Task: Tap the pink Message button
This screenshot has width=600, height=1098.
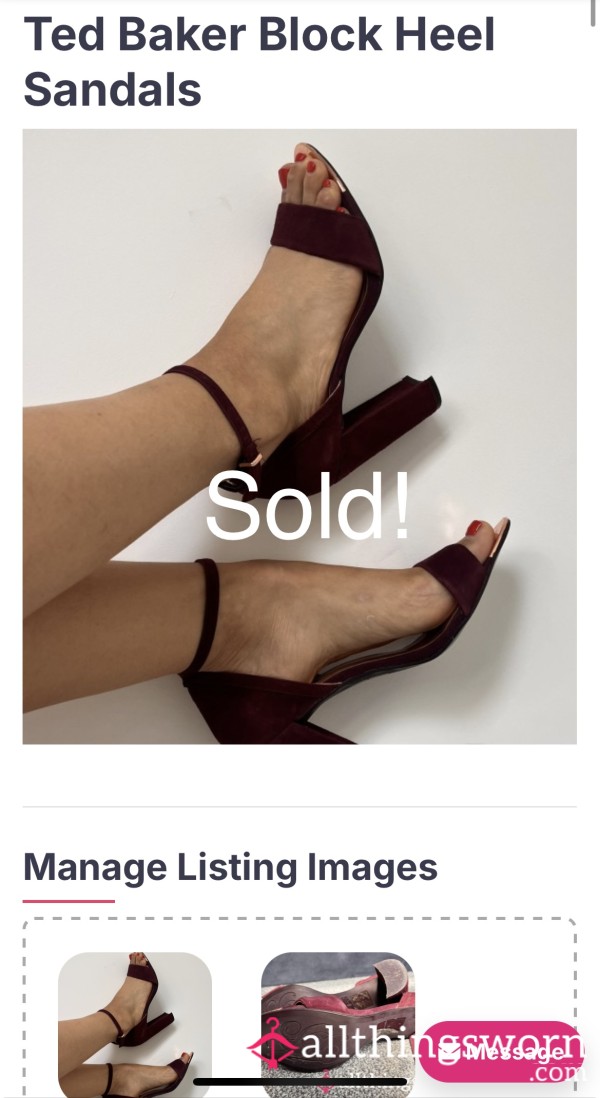Action: click(501, 1052)
